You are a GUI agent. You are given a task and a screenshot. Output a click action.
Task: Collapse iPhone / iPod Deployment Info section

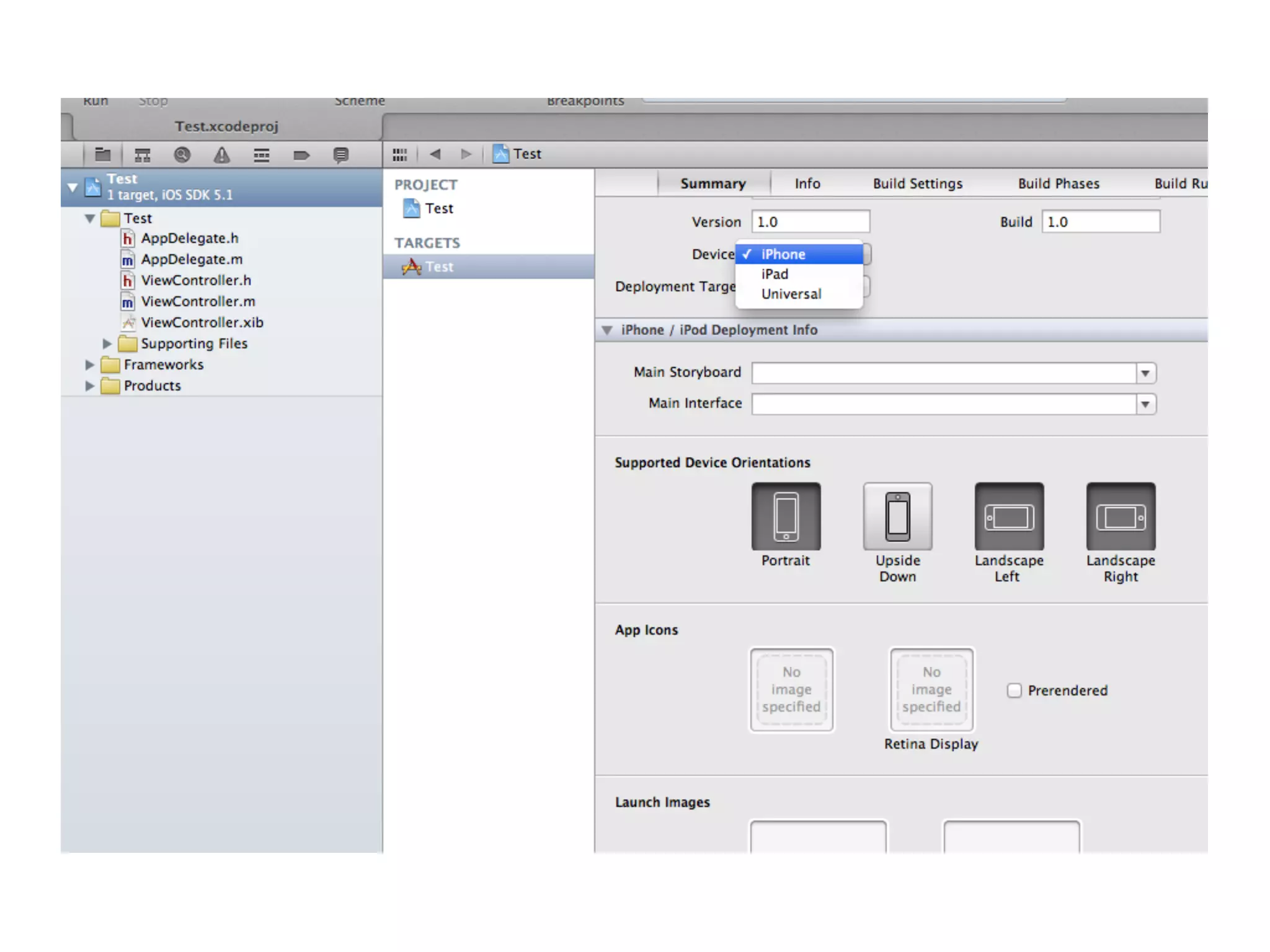click(x=607, y=330)
